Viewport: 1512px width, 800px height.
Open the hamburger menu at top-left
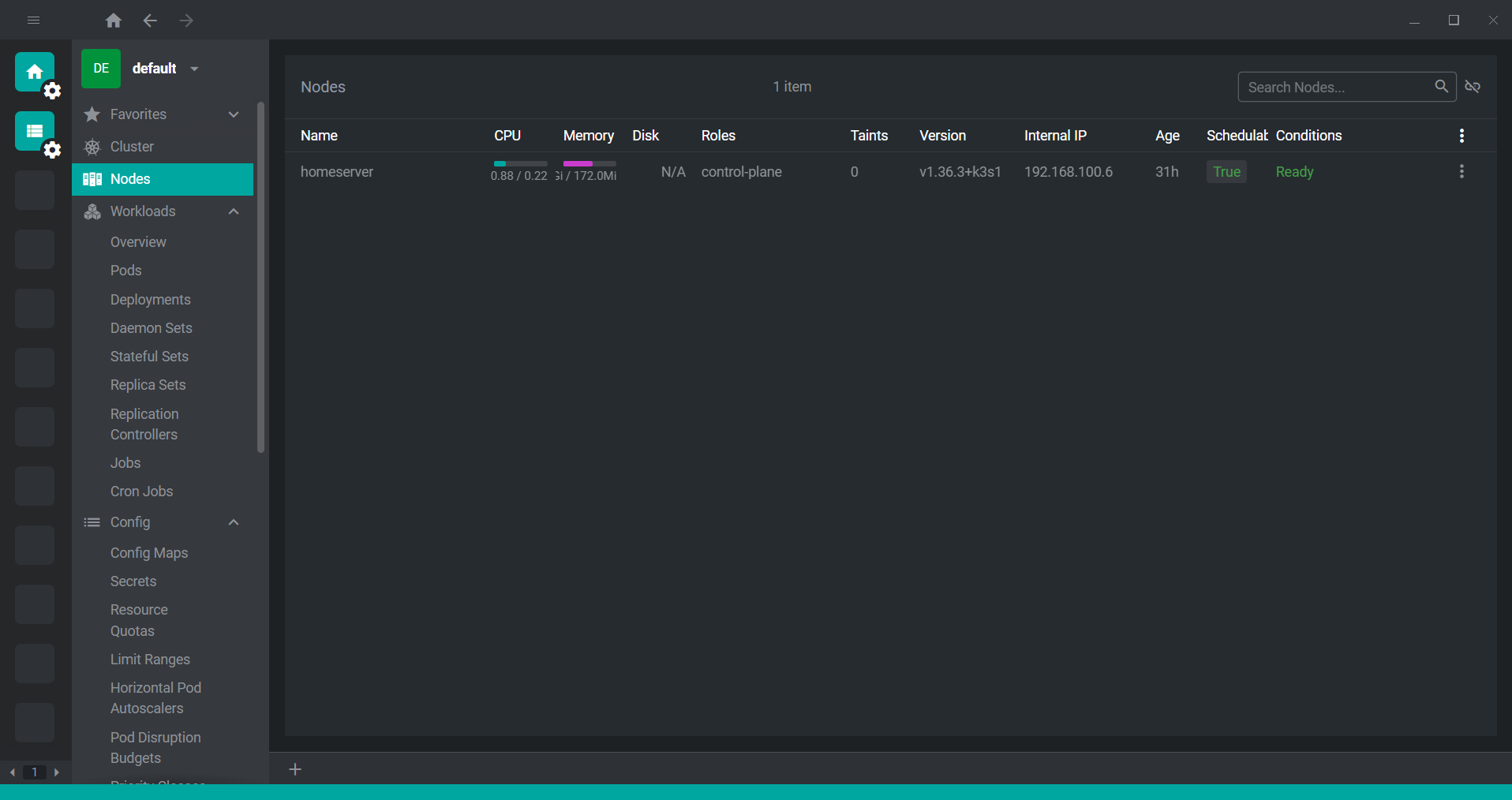click(33, 21)
